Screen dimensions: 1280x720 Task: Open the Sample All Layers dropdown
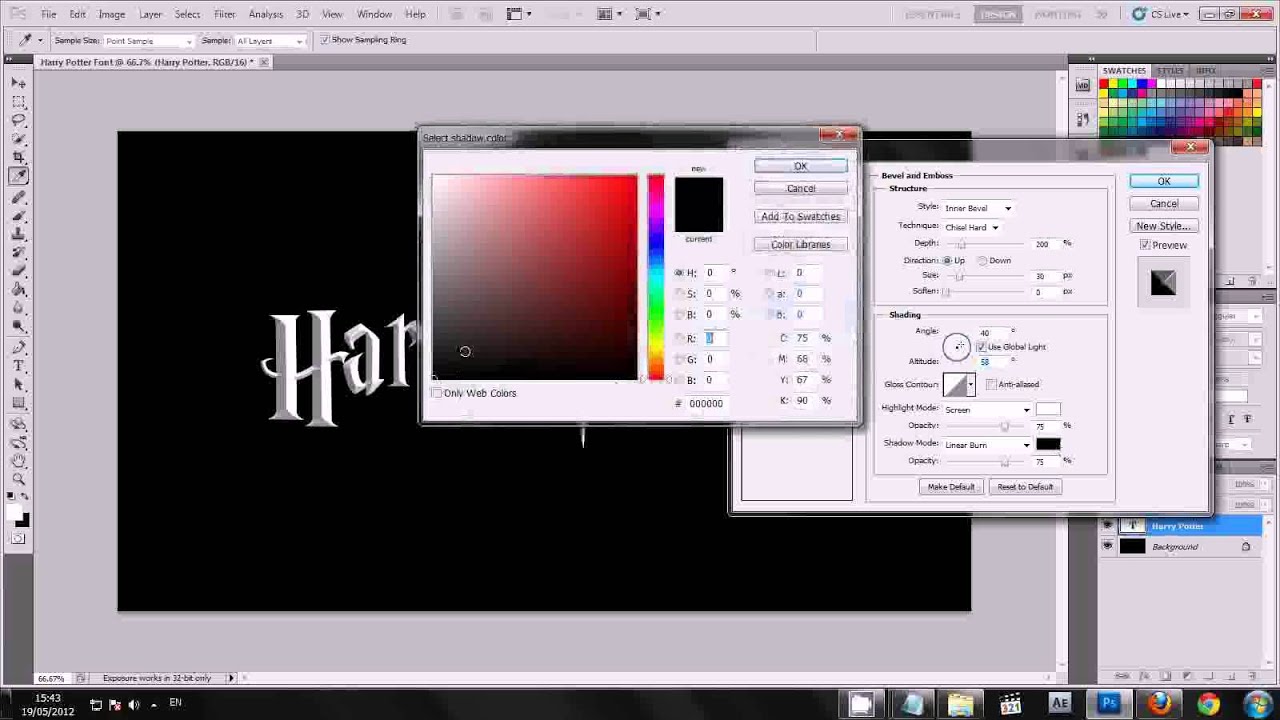tap(269, 41)
